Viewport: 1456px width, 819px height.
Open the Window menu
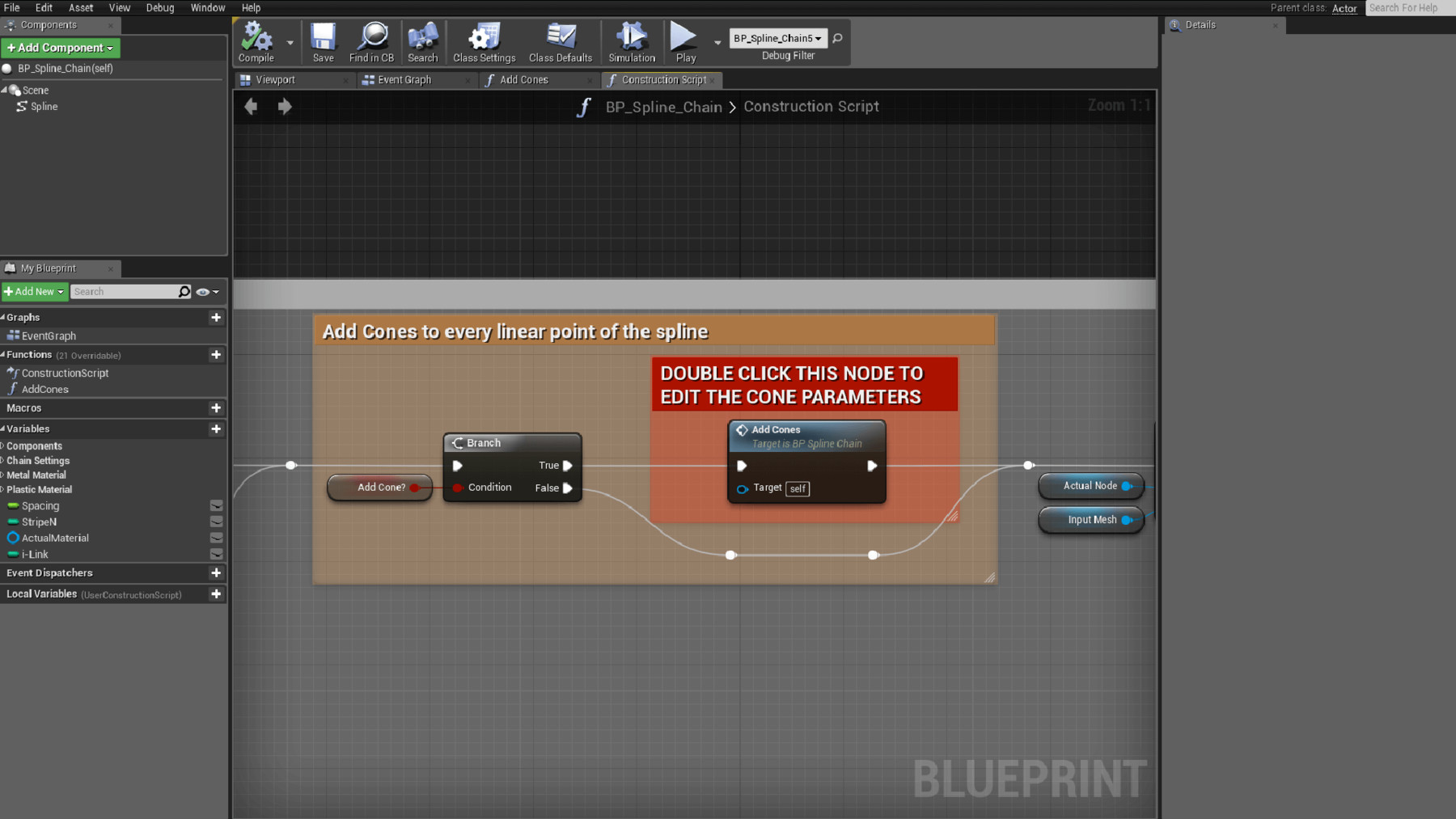(208, 7)
